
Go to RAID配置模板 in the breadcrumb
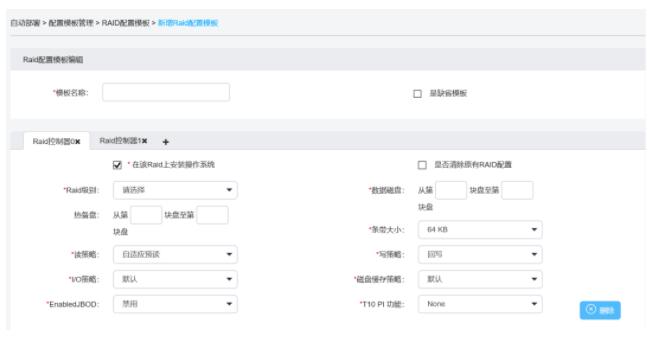126,23
